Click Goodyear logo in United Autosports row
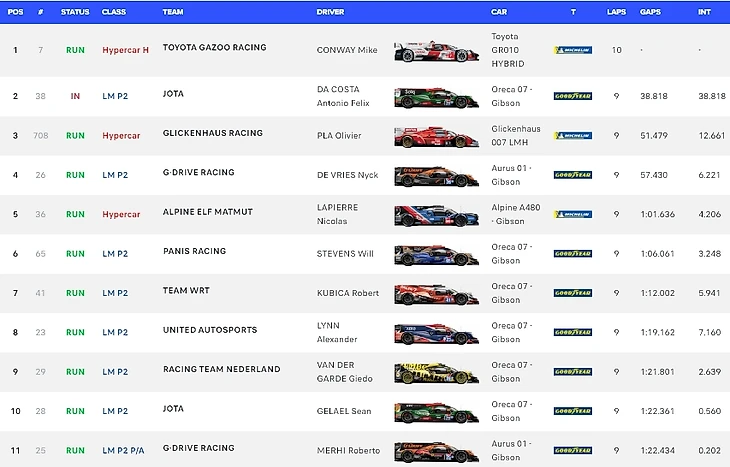The height and width of the screenshot is (467, 730). [x=573, y=332]
